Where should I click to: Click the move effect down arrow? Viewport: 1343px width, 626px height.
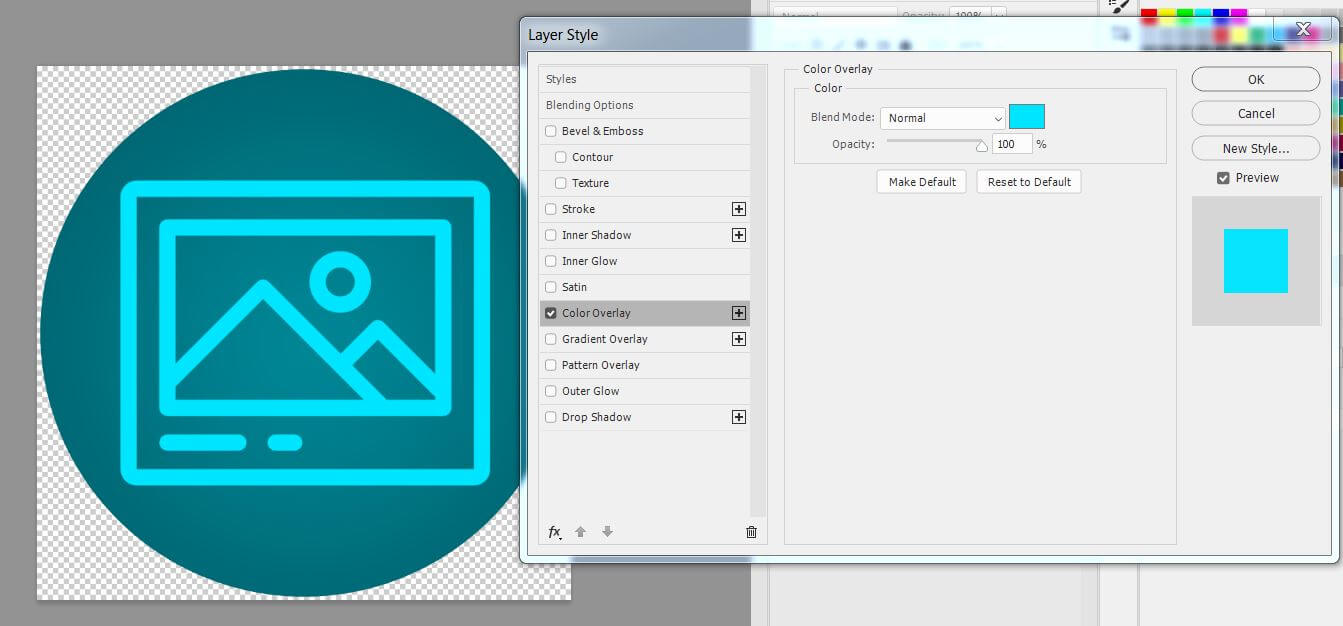[607, 532]
